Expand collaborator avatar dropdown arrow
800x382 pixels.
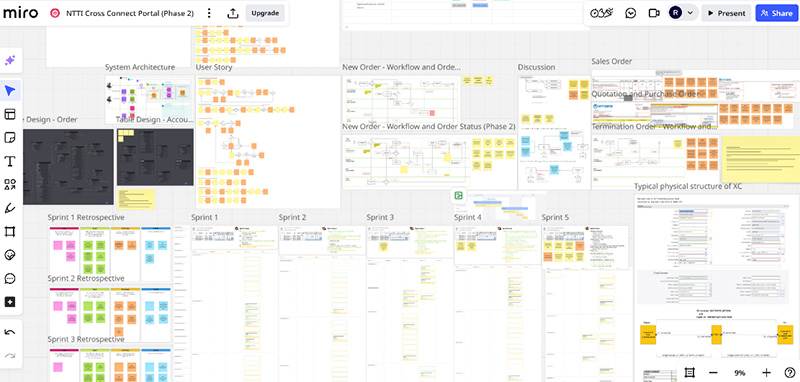click(690, 13)
